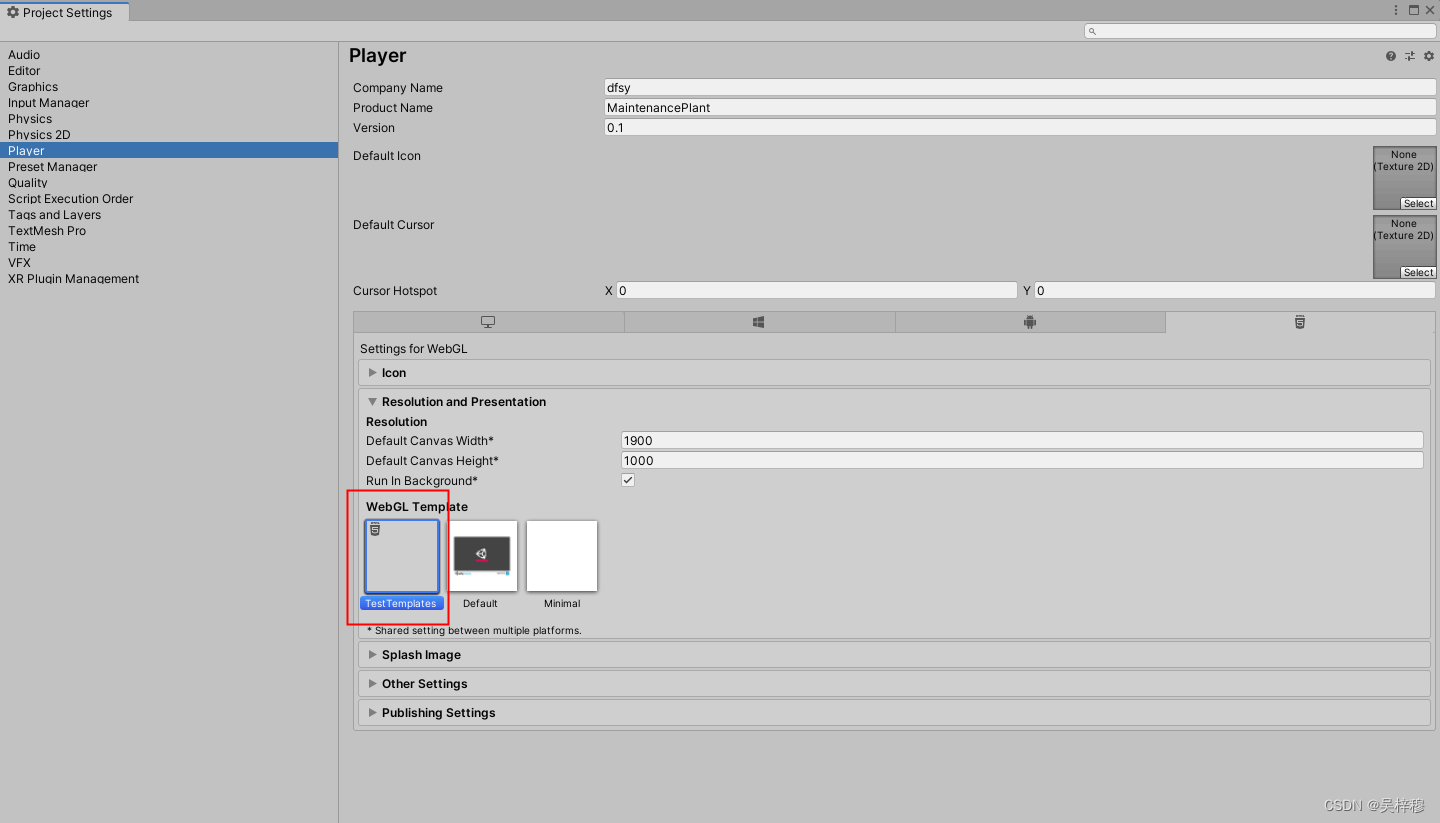The image size is (1440, 823).
Task: Open the Player settings help documentation
Action: [x=1390, y=56]
